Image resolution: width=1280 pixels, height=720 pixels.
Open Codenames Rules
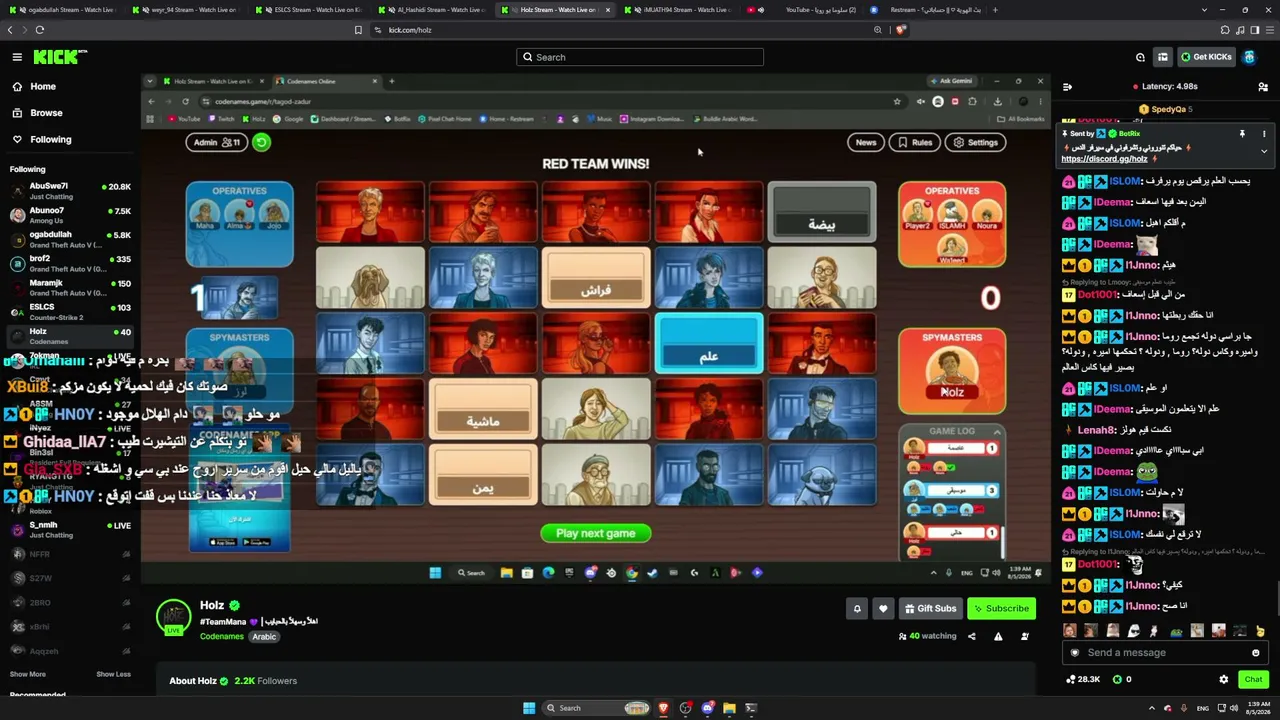point(914,142)
